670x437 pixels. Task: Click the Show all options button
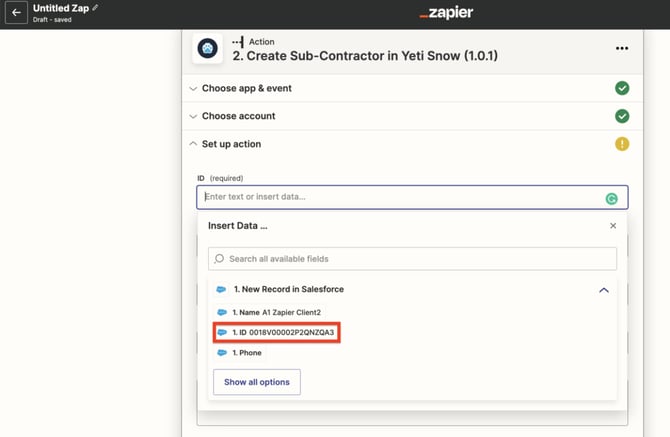[x=256, y=382]
